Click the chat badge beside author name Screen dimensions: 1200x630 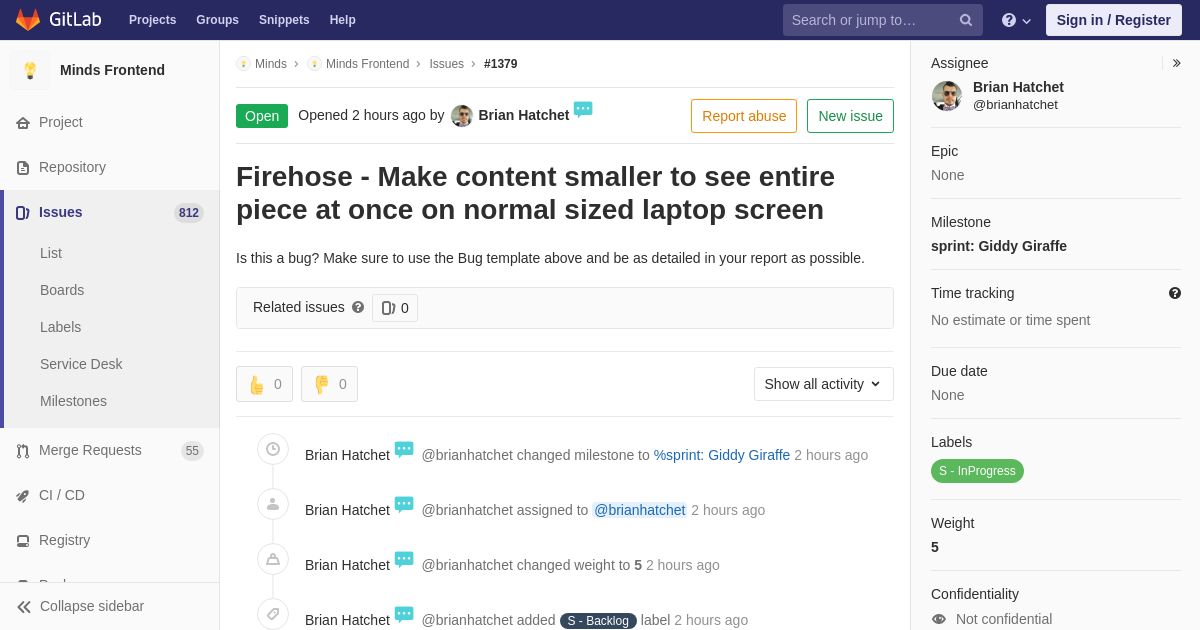pos(583,110)
